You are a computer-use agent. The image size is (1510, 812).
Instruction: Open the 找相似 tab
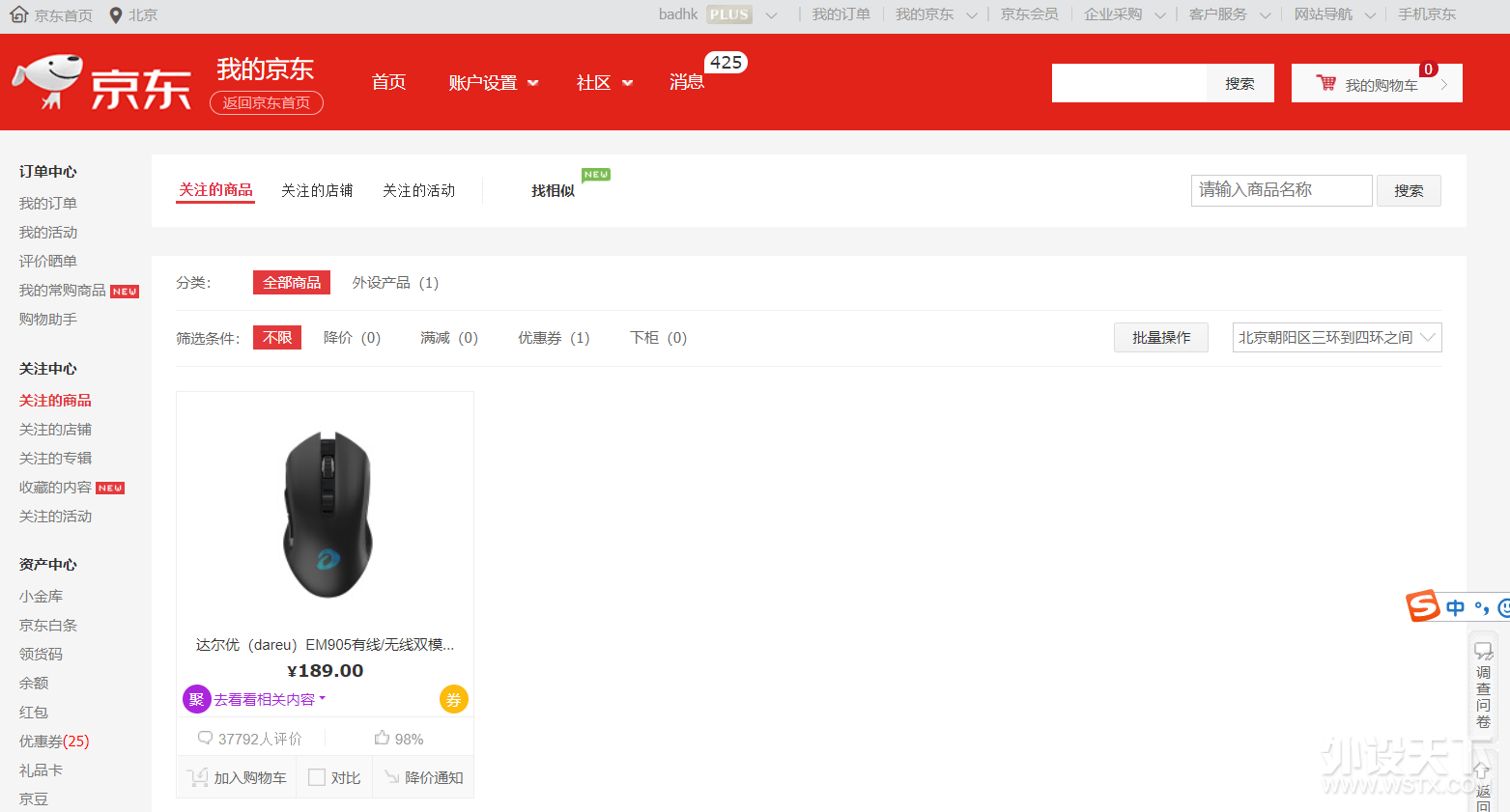coord(553,190)
